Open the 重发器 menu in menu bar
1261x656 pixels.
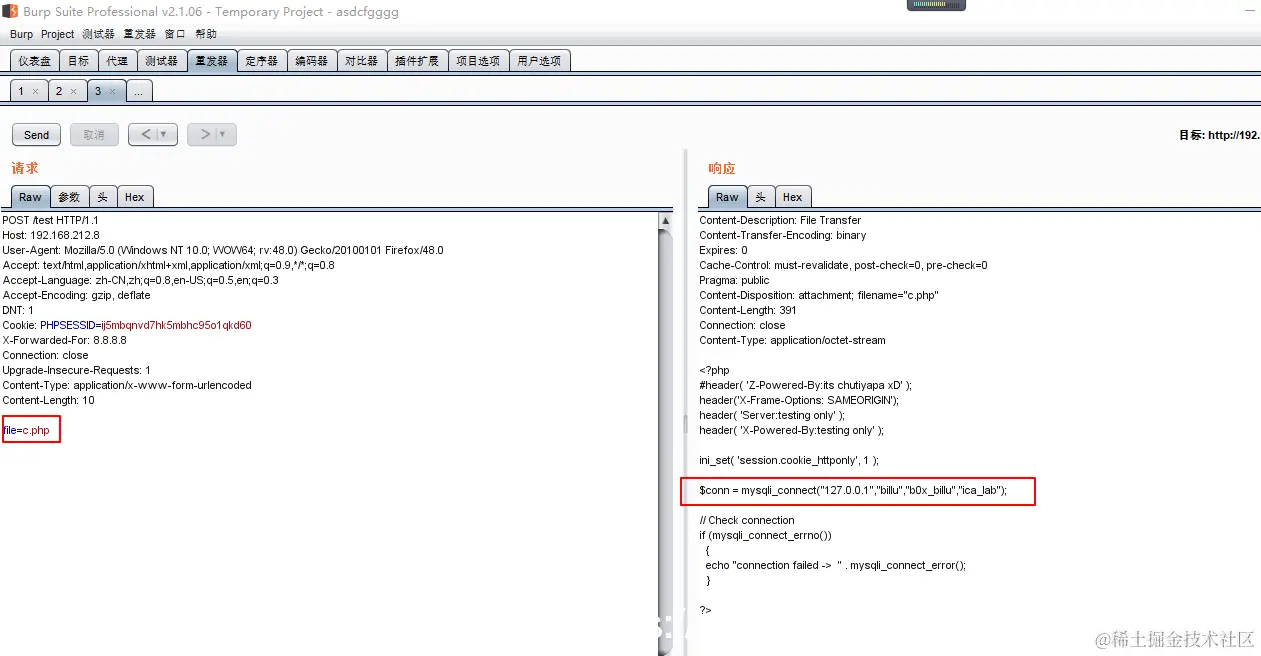click(140, 34)
